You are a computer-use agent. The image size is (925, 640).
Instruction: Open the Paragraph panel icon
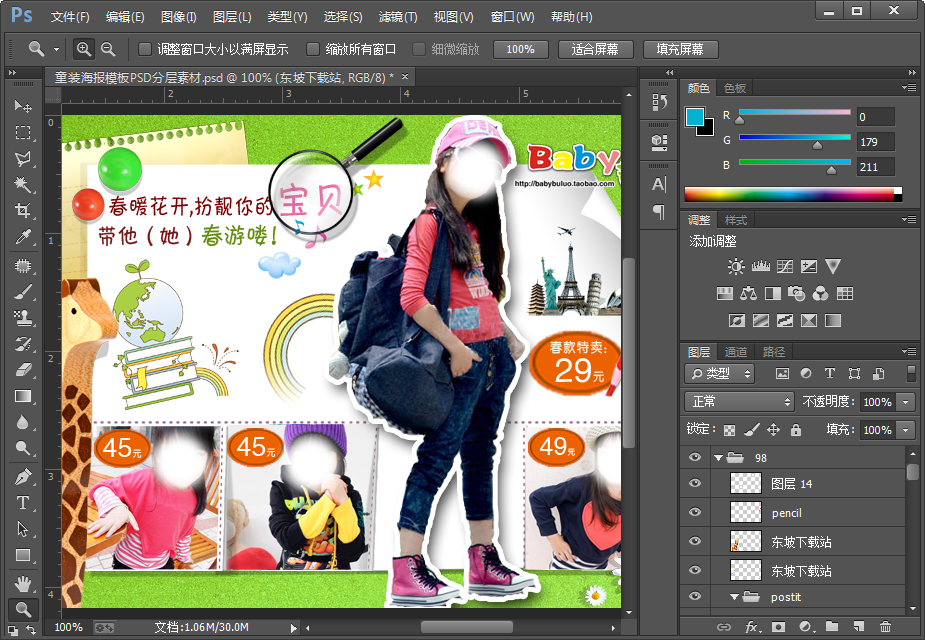point(659,212)
